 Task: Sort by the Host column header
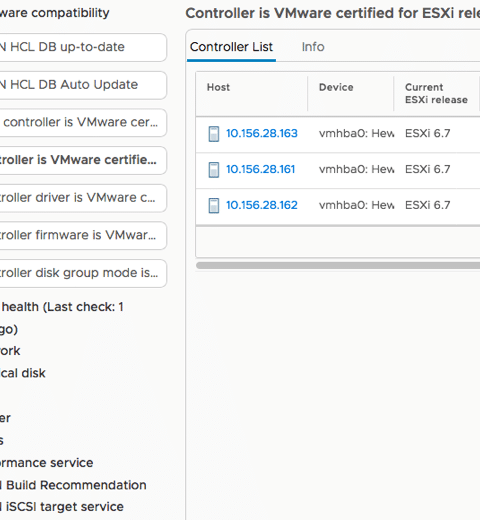[x=218, y=87]
